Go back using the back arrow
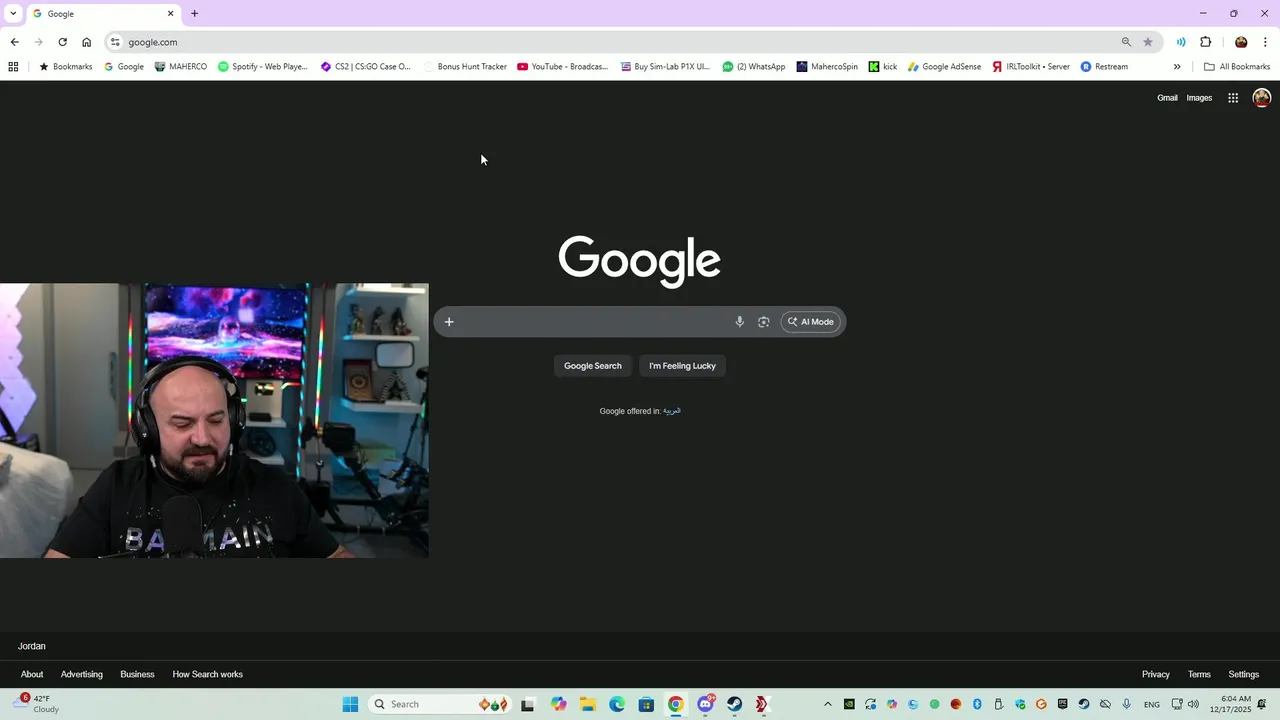This screenshot has width=1280, height=720. coord(14,42)
